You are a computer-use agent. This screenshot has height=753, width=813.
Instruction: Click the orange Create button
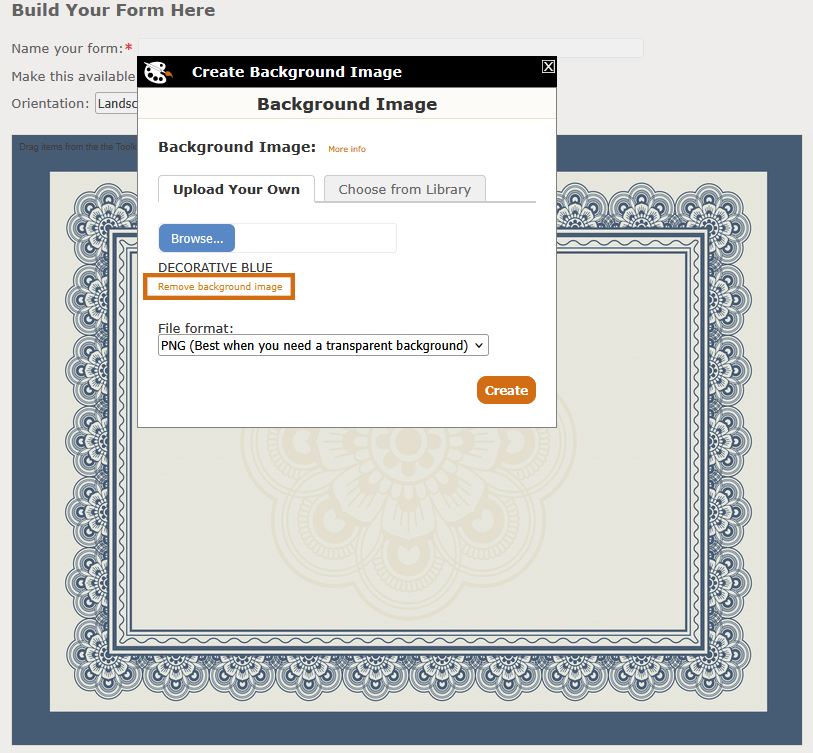(506, 390)
